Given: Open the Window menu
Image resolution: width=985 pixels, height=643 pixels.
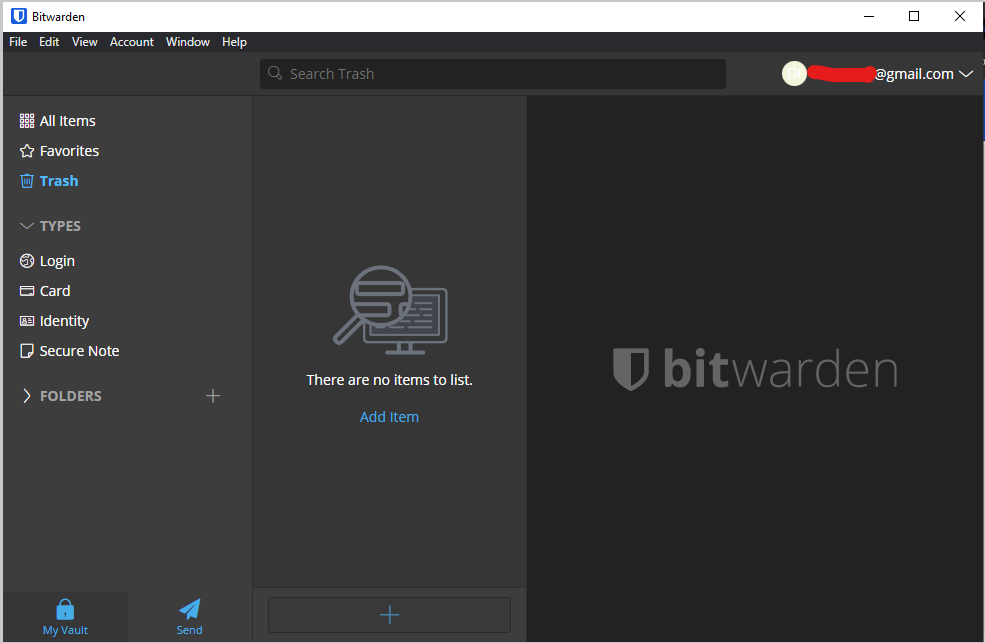Looking at the screenshot, I should click(x=188, y=42).
